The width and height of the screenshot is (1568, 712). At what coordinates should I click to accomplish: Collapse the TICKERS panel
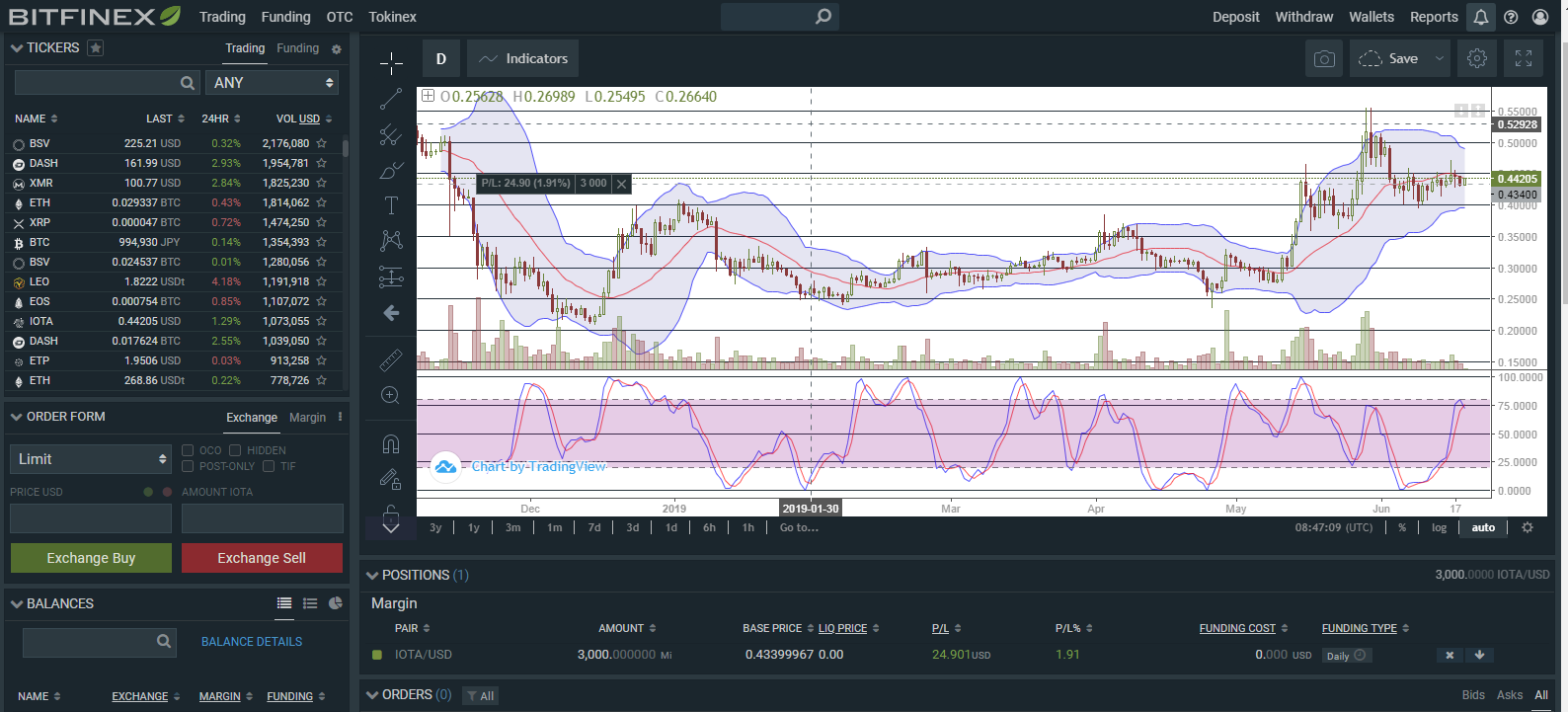click(x=17, y=47)
